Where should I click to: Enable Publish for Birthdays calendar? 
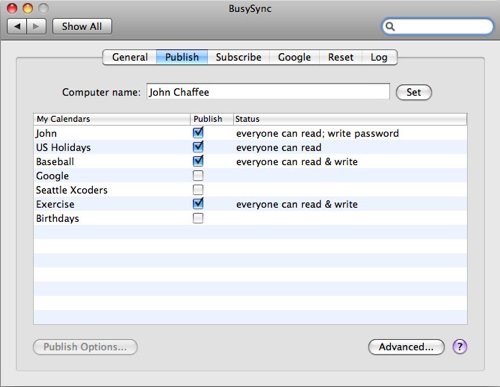tap(198, 218)
